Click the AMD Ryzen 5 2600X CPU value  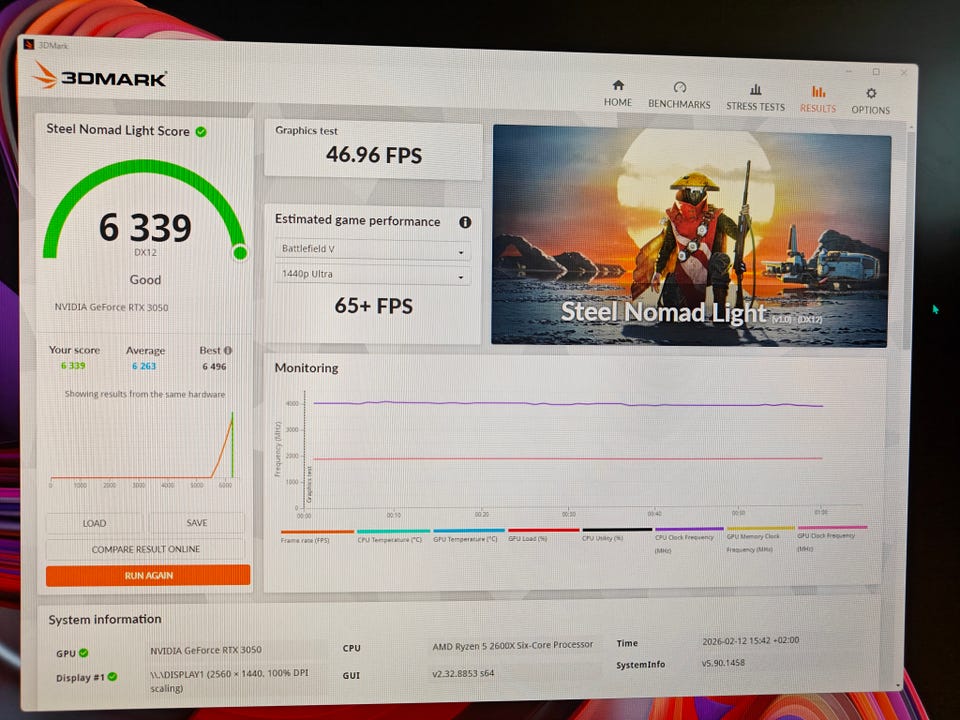512,645
